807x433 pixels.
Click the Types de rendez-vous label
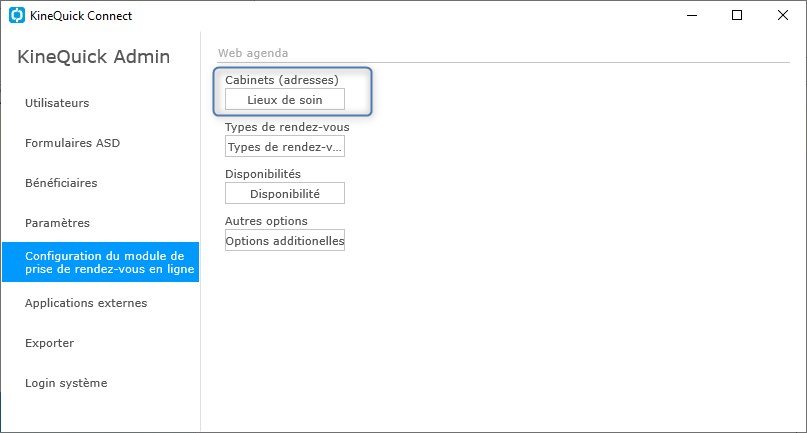pyautogui.click(x=287, y=127)
